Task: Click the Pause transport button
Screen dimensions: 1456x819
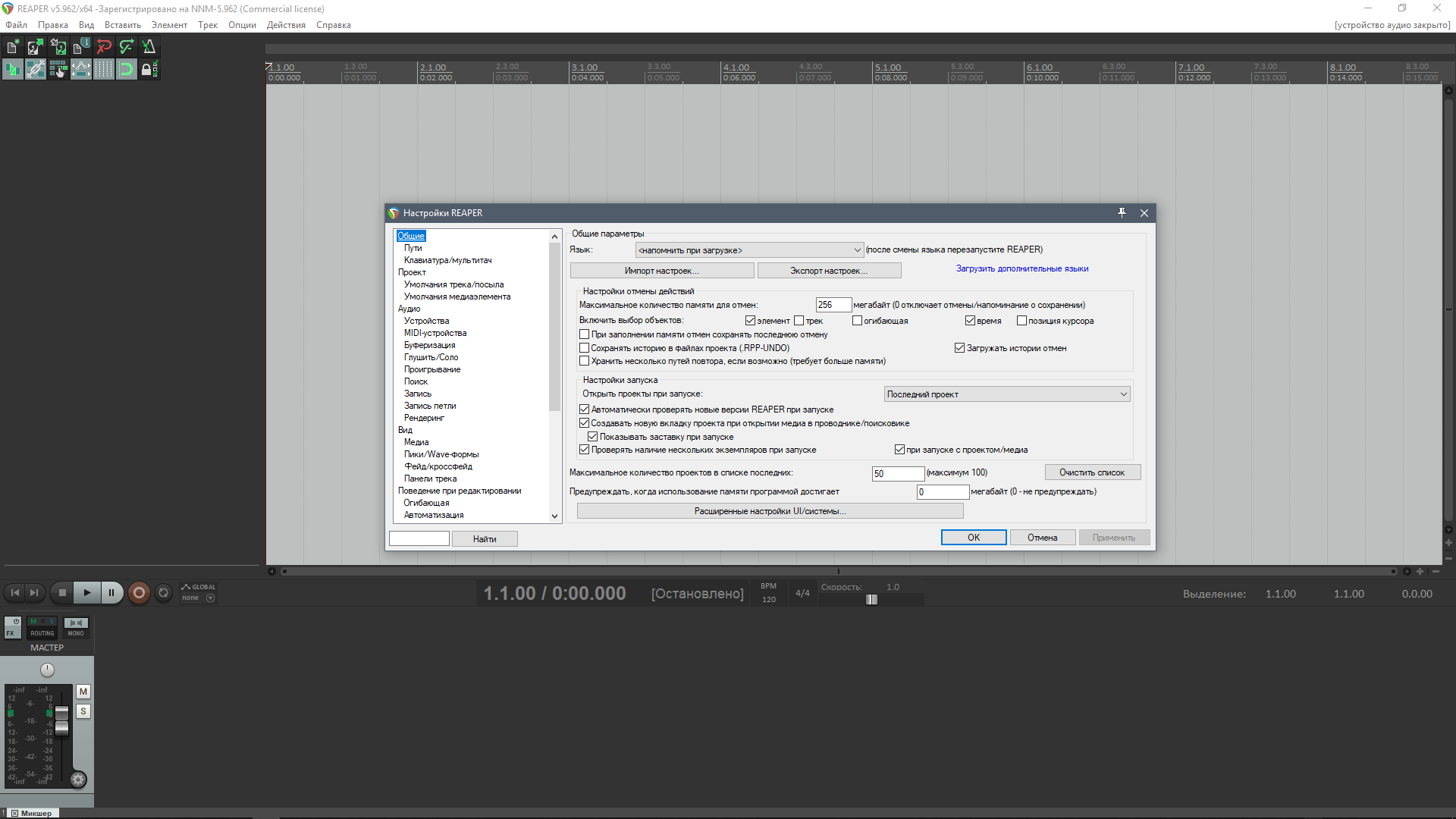Action: (x=111, y=593)
